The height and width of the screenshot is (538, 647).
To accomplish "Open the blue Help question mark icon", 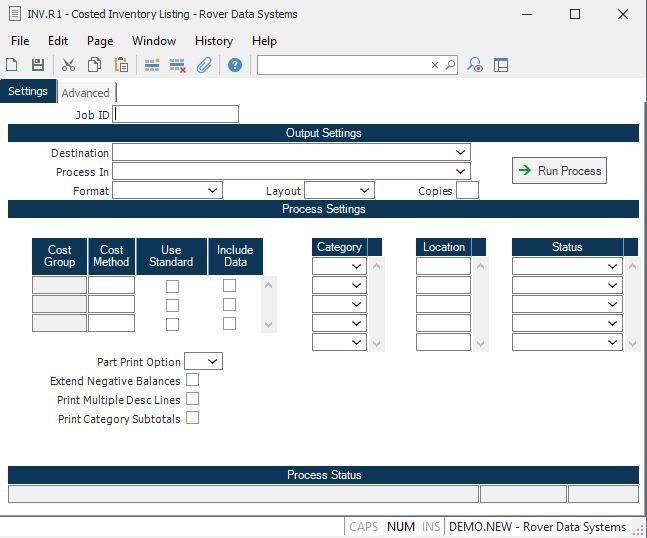I will 235,65.
